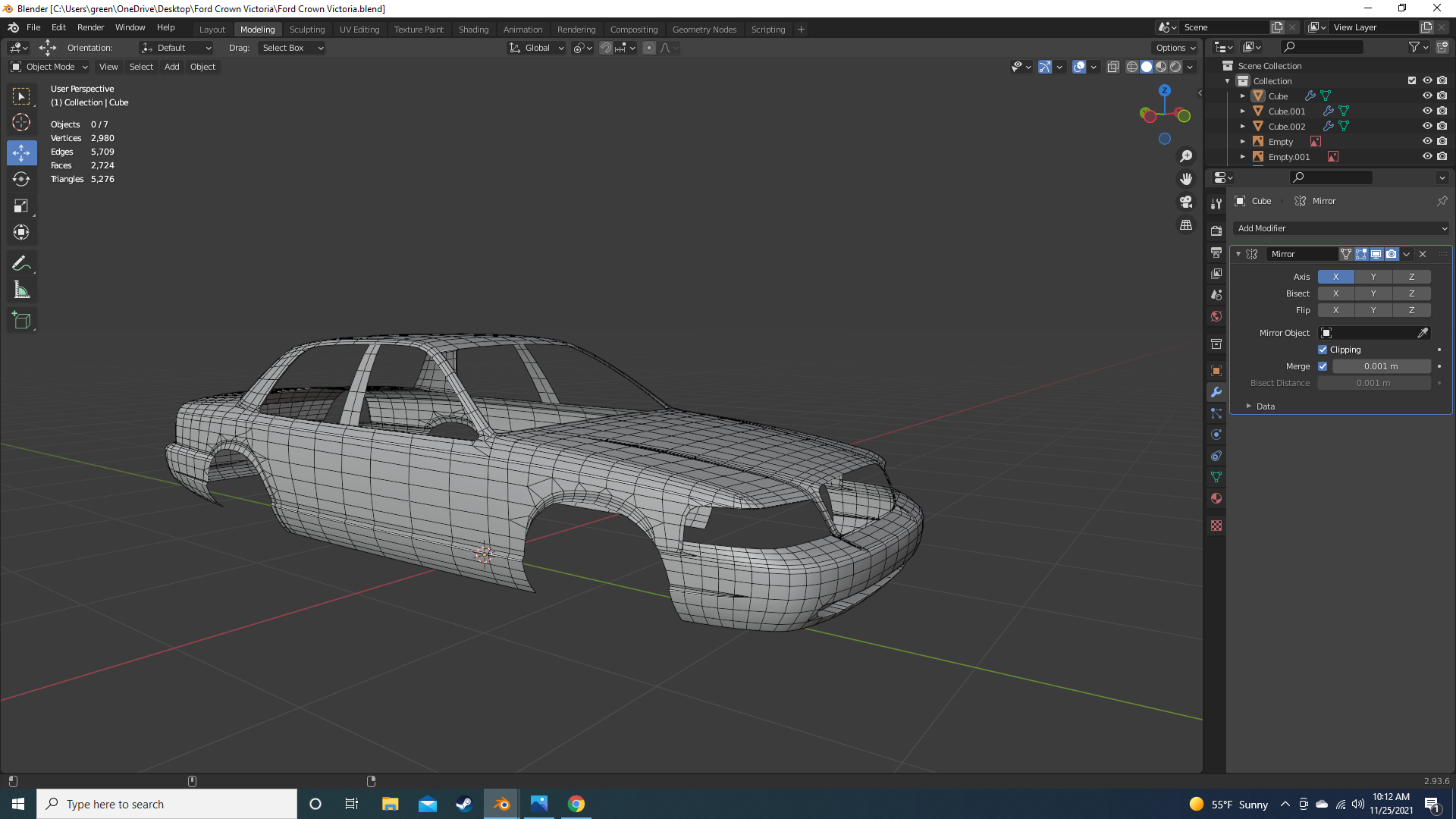The height and width of the screenshot is (819, 1456).
Task: Enable Mirror Axis Y button
Action: point(1373,277)
